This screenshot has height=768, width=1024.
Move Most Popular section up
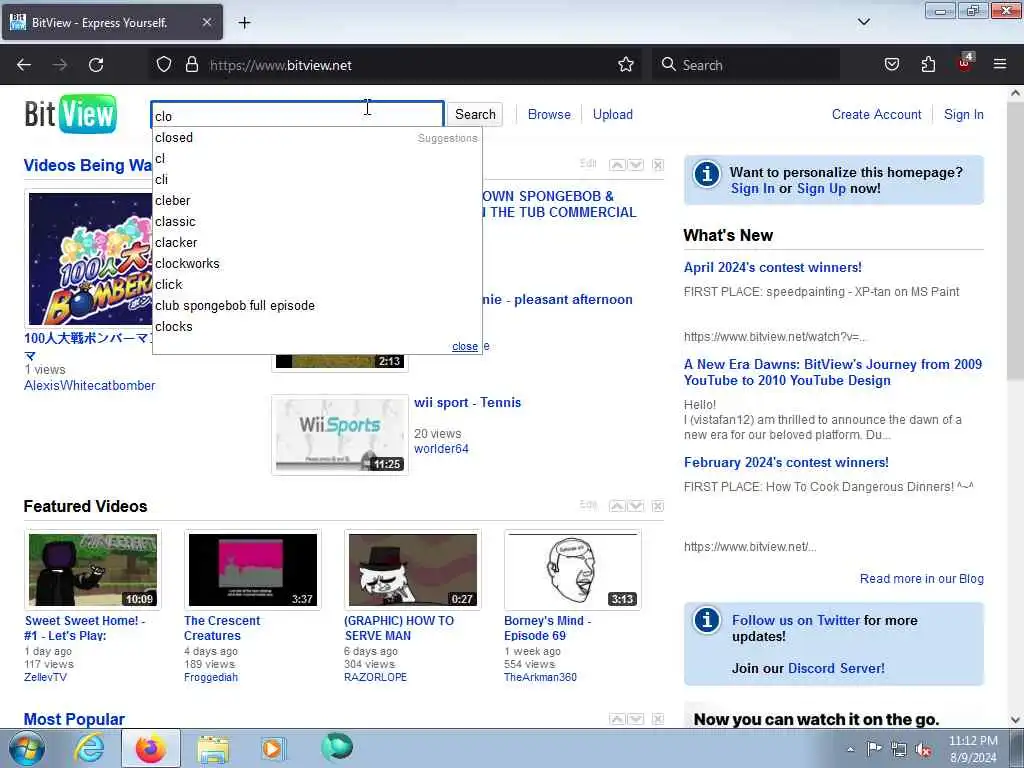point(616,719)
